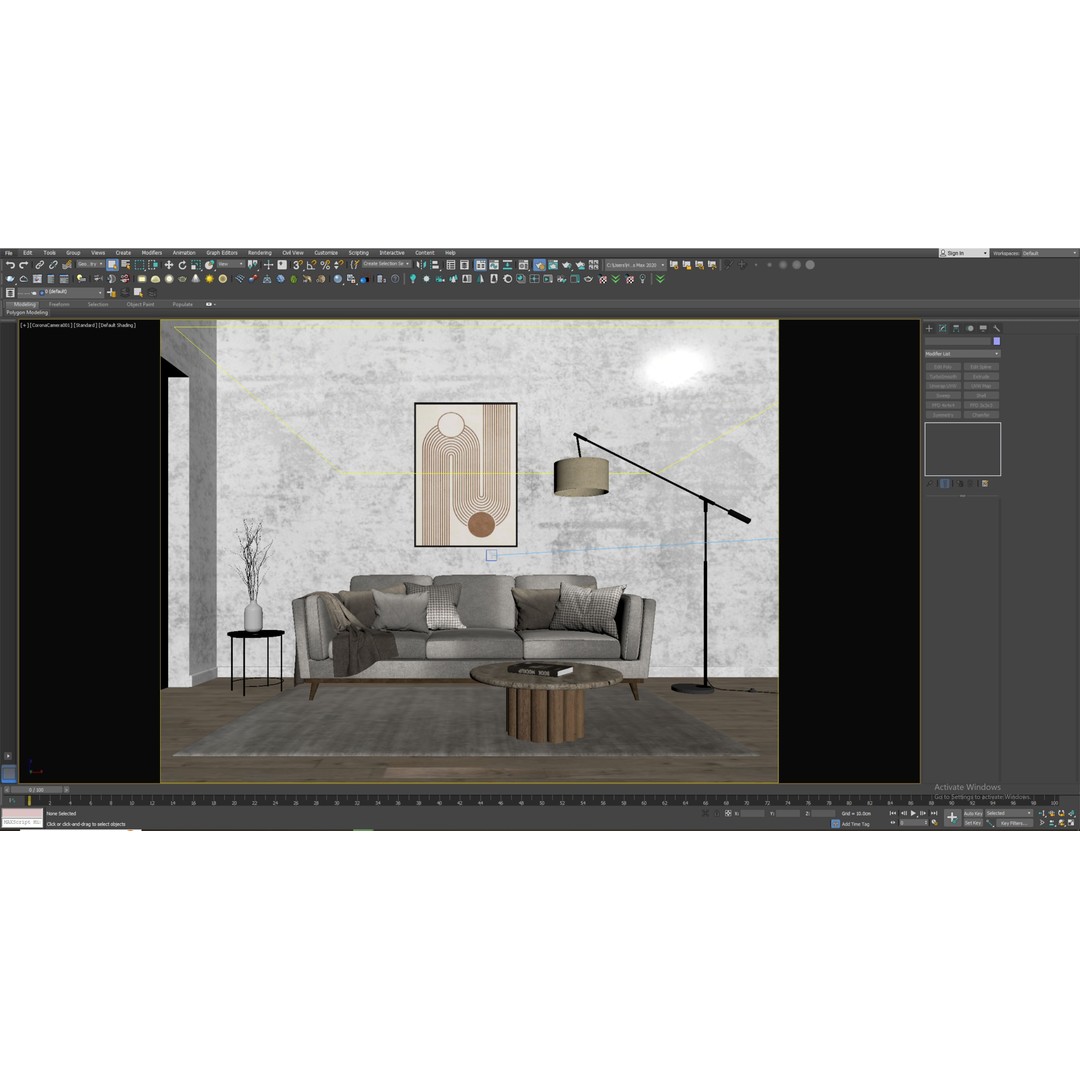The height and width of the screenshot is (1080, 1080).
Task: Select the Select and Link tool
Action: coord(39,264)
